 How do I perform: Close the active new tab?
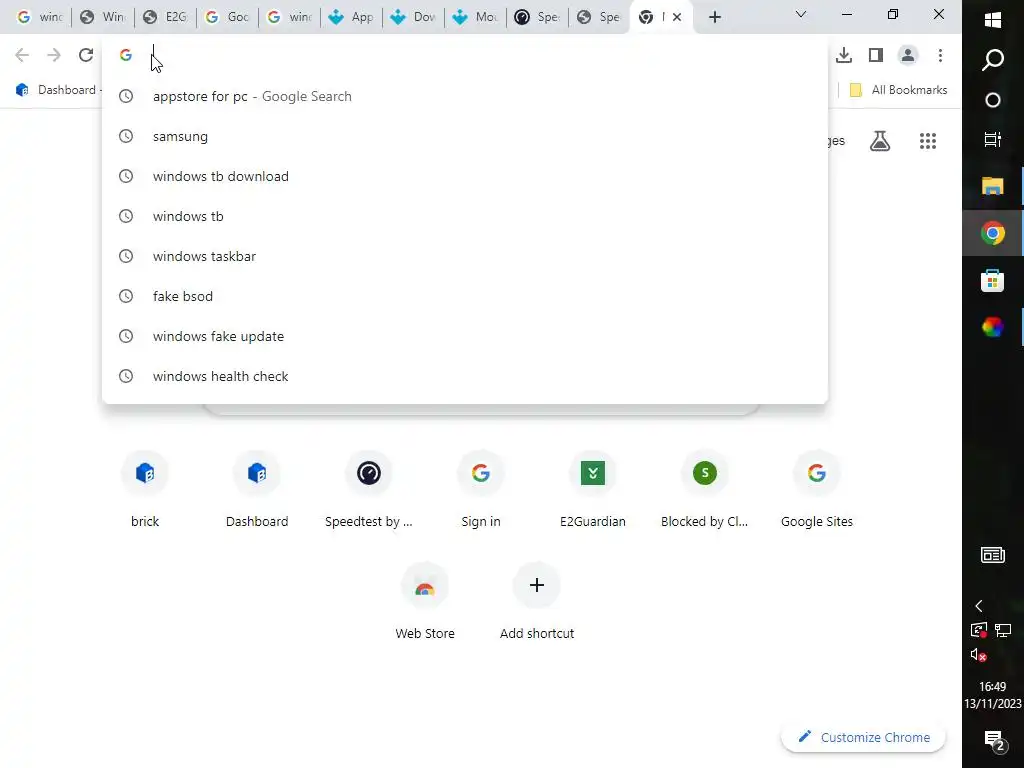(677, 17)
